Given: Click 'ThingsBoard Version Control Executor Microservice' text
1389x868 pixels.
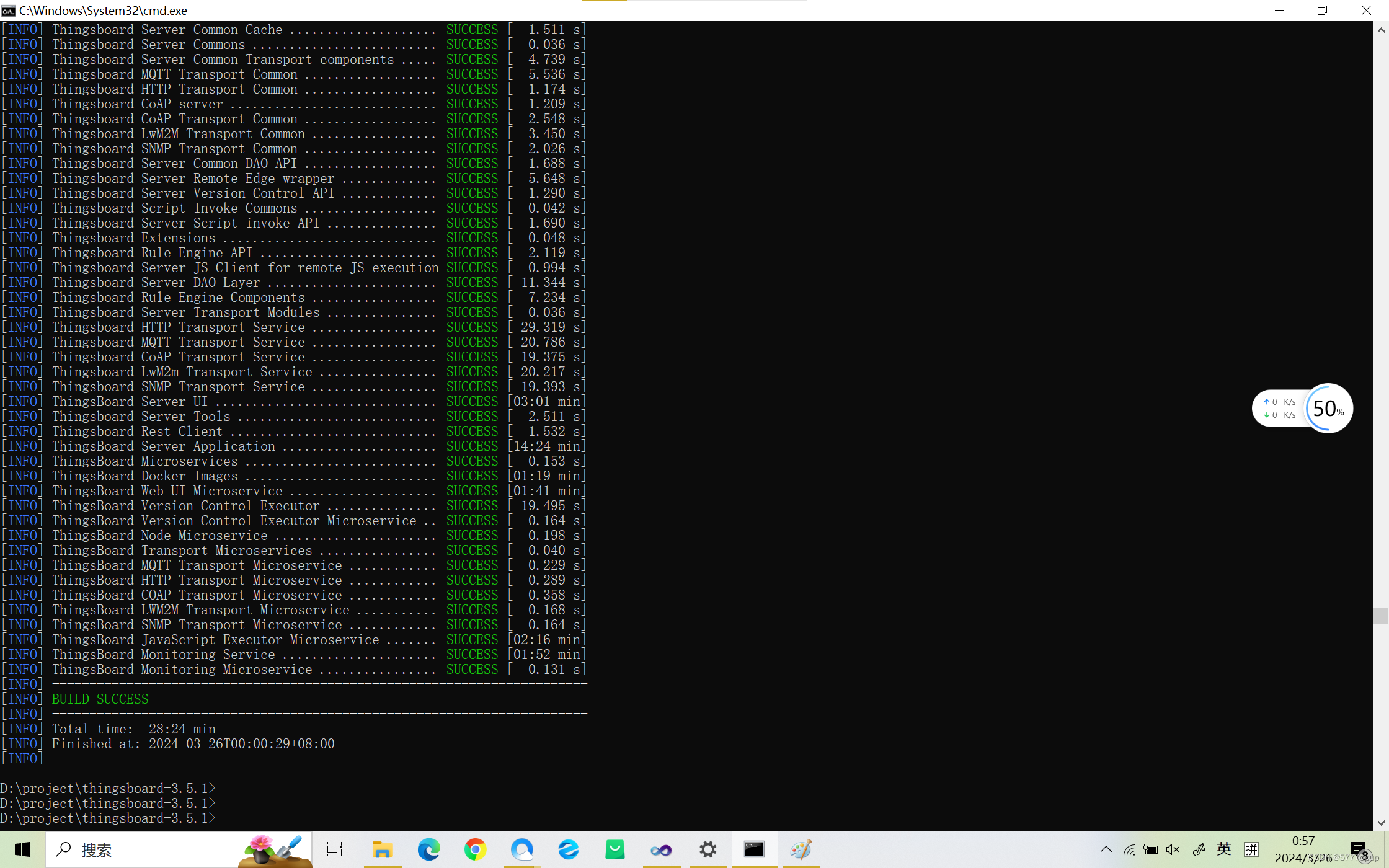Looking at the screenshot, I should click(234, 521).
